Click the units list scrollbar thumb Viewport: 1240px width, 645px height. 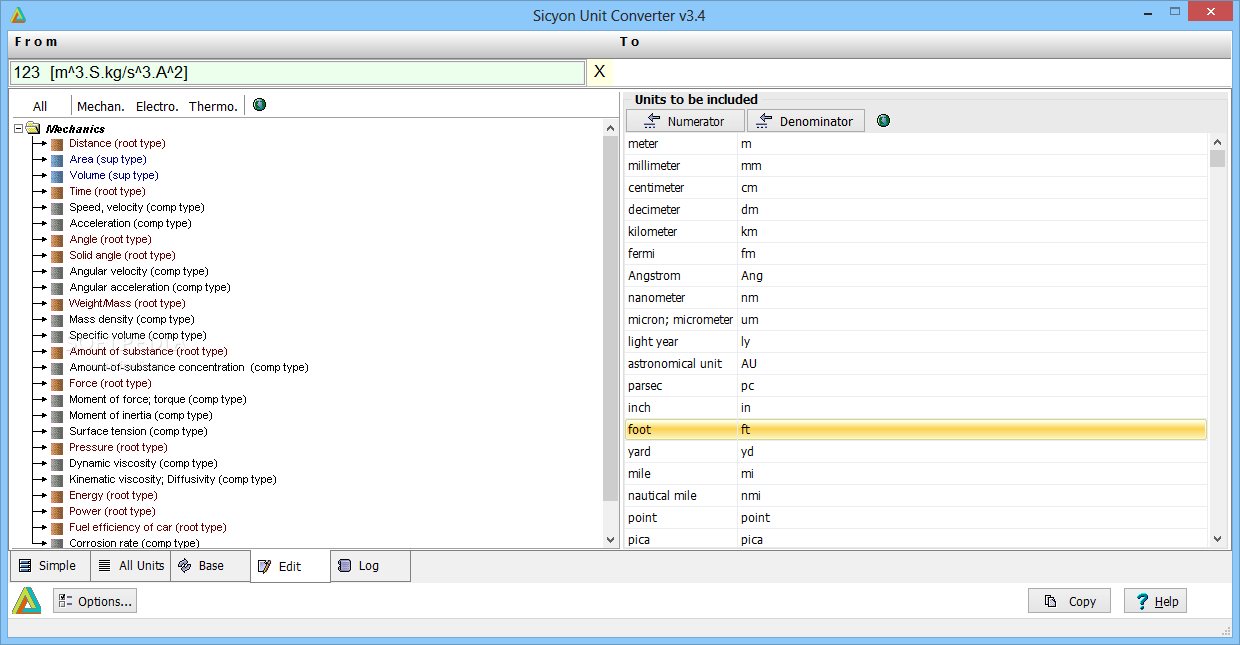click(1217, 158)
